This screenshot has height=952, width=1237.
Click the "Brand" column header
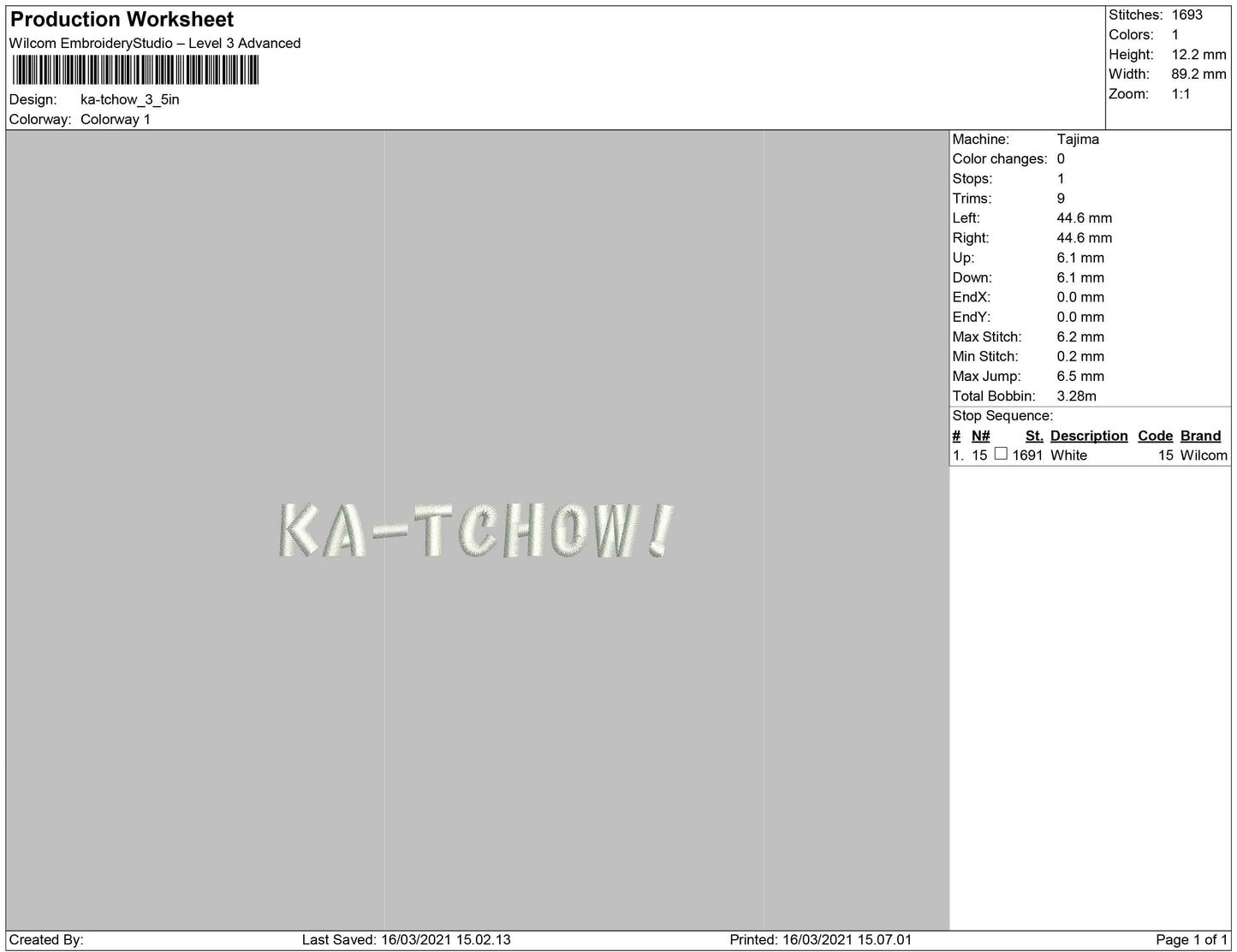(1200, 436)
